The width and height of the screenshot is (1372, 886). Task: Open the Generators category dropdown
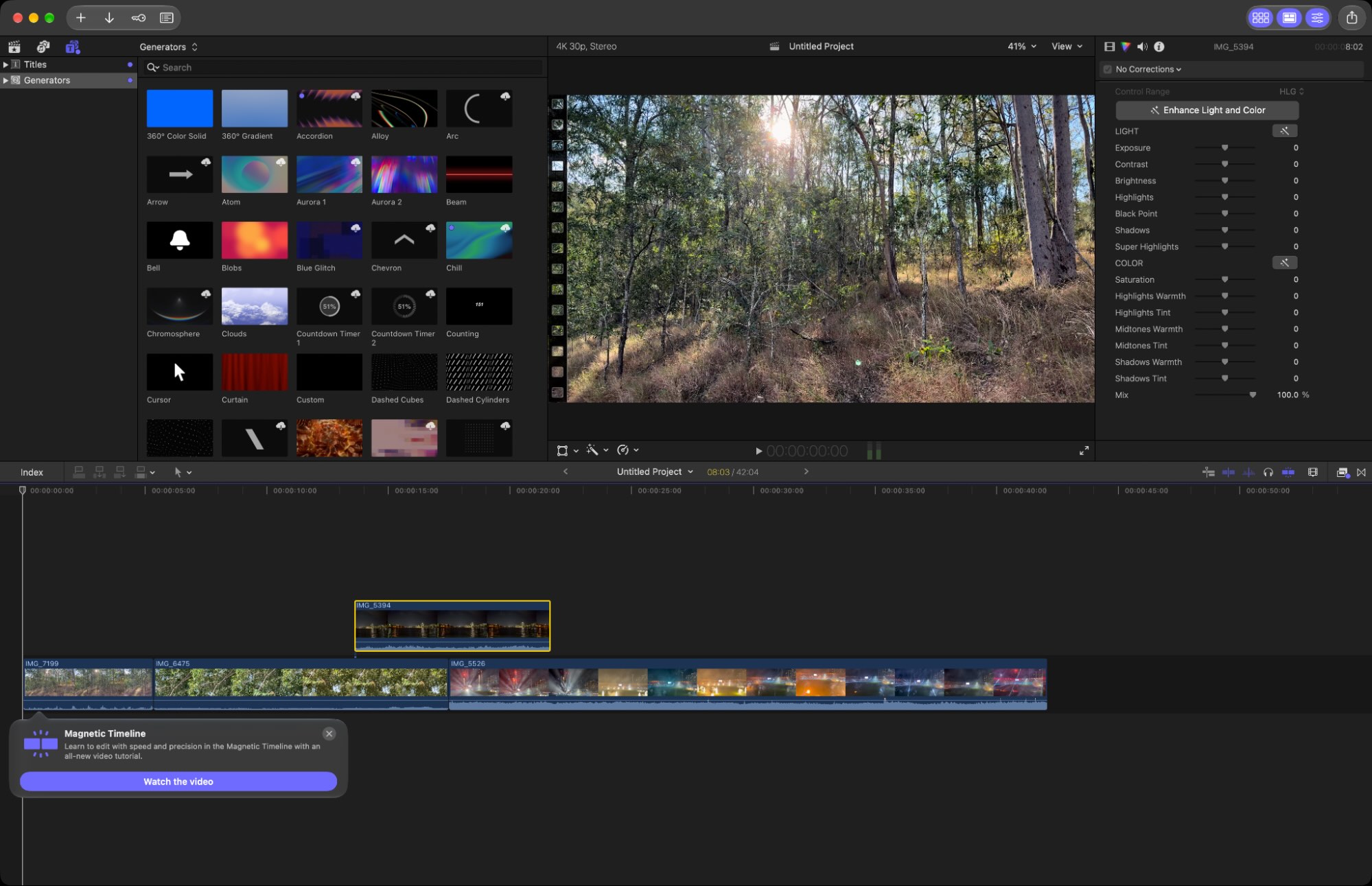pos(169,47)
